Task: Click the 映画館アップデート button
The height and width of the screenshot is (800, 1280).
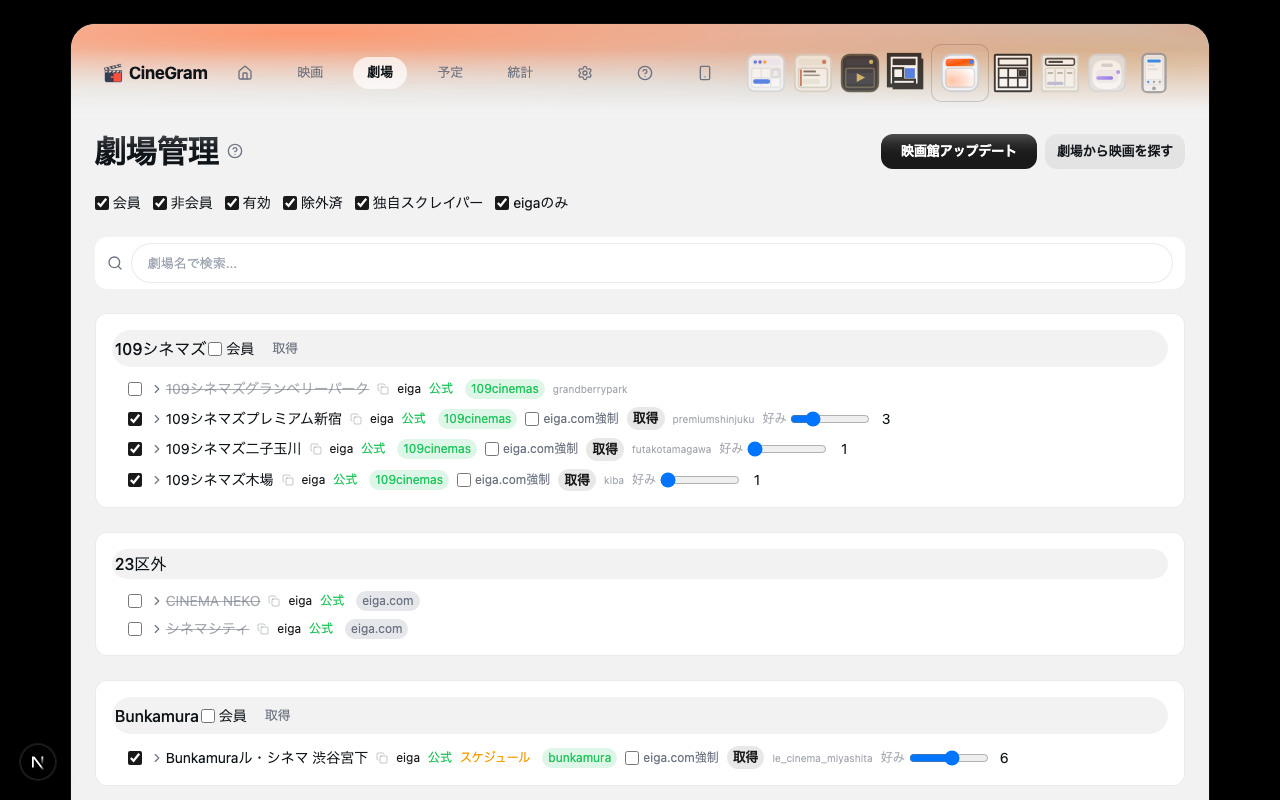Action: click(x=958, y=151)
